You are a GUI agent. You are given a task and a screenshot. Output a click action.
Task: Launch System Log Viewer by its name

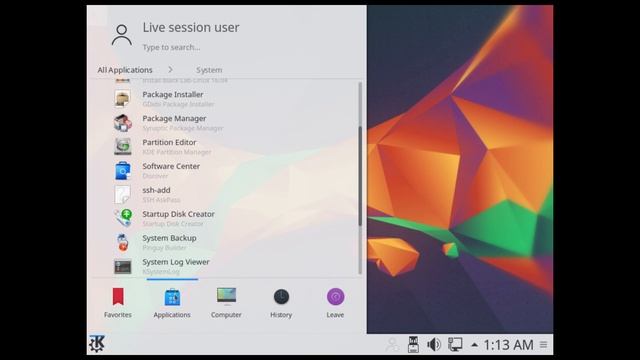click(x=176, y=262)
